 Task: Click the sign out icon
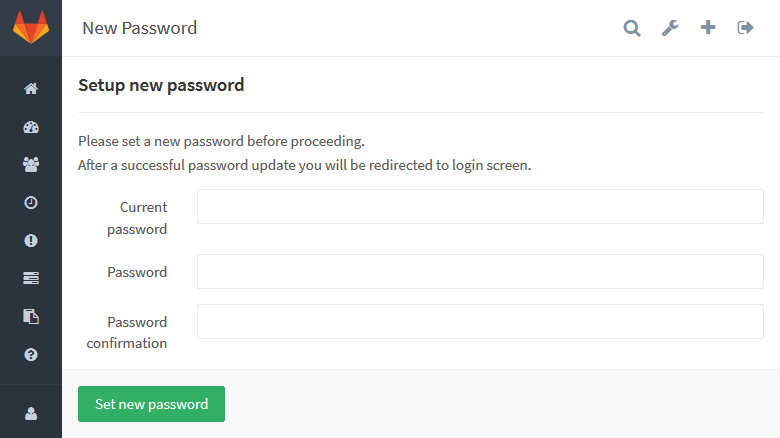pyautogui.click(x=745, y=28)
